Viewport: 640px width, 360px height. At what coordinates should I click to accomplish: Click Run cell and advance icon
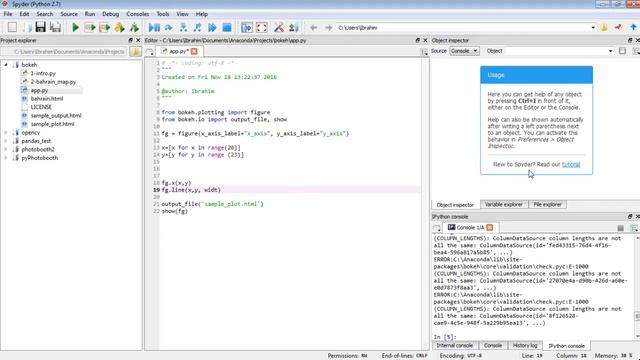click(x=104, y=27)
